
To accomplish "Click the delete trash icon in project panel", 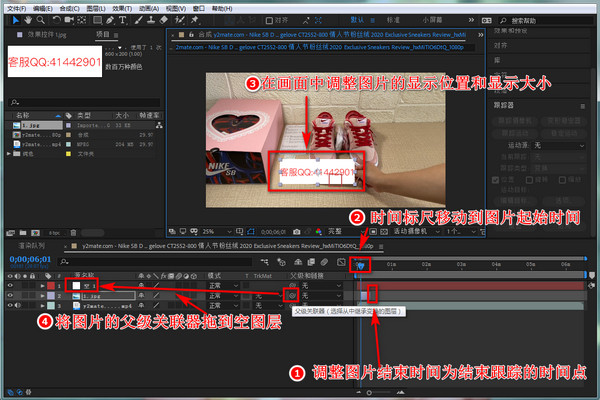I will pos(73,233).
